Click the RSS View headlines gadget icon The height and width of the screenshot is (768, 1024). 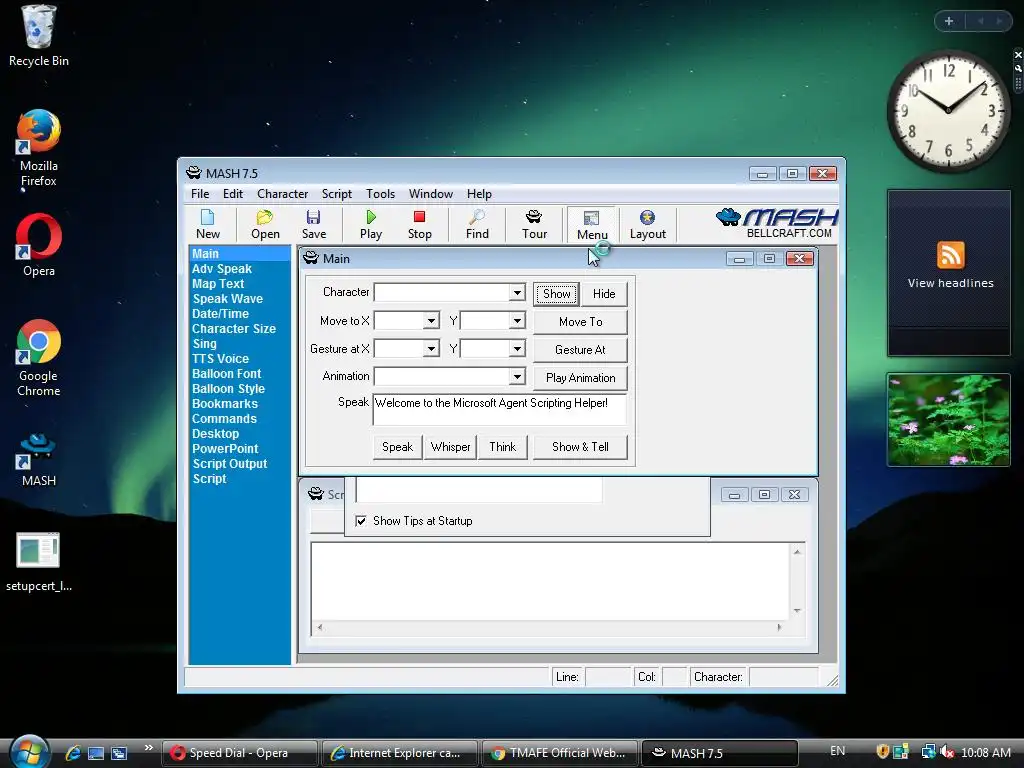(x=950, y=255)
